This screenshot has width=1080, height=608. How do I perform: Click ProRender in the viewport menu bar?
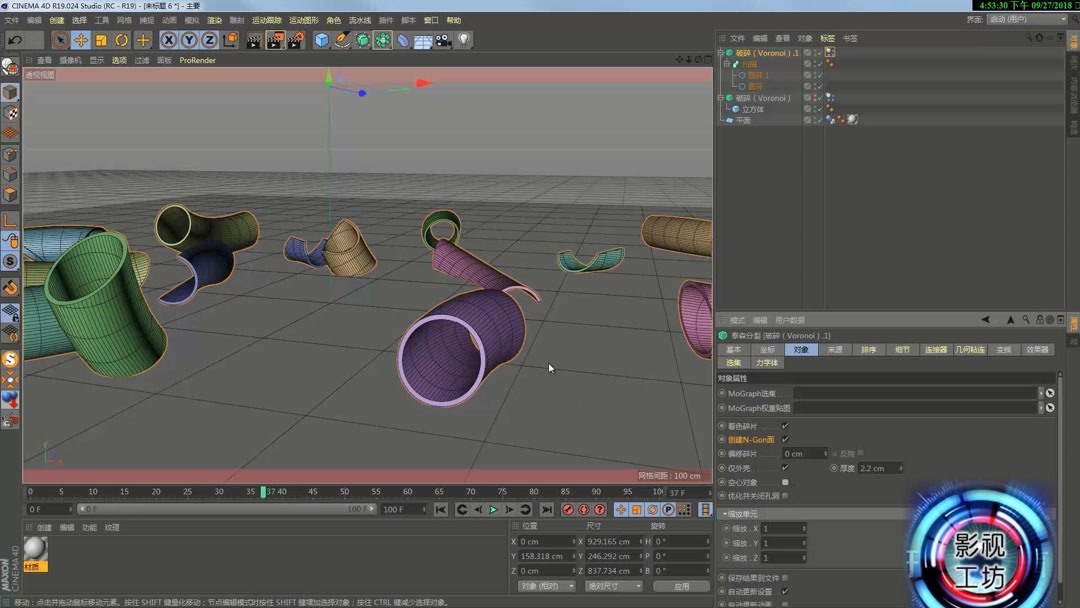[x=197, y=59]
